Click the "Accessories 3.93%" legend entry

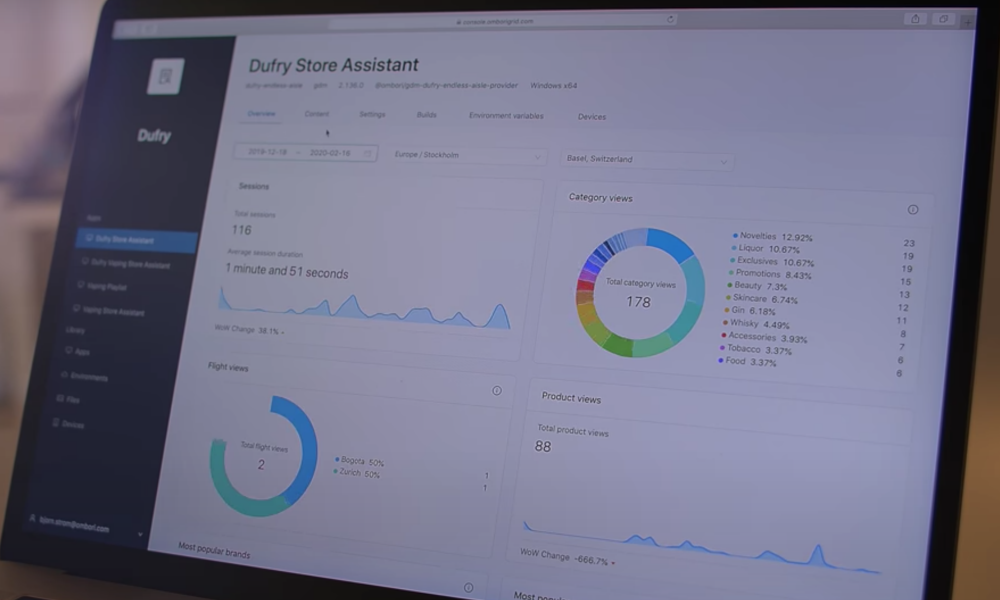[765, 337]
